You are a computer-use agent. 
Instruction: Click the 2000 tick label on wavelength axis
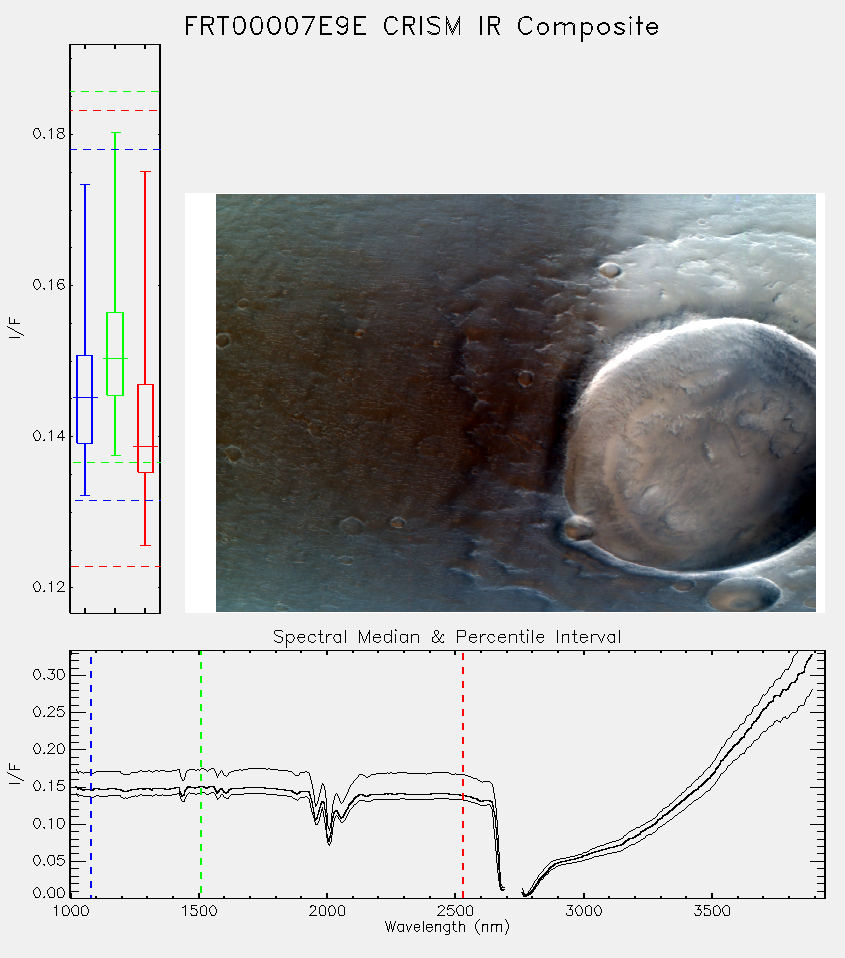click(327, 911)
